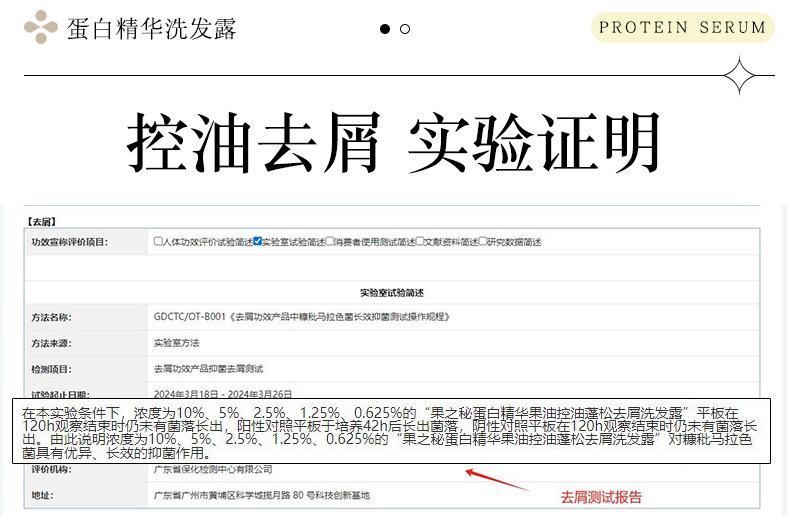Switch to the second hollow carousel dot
This screenshot has height=531, width=790.
(405, 29)
